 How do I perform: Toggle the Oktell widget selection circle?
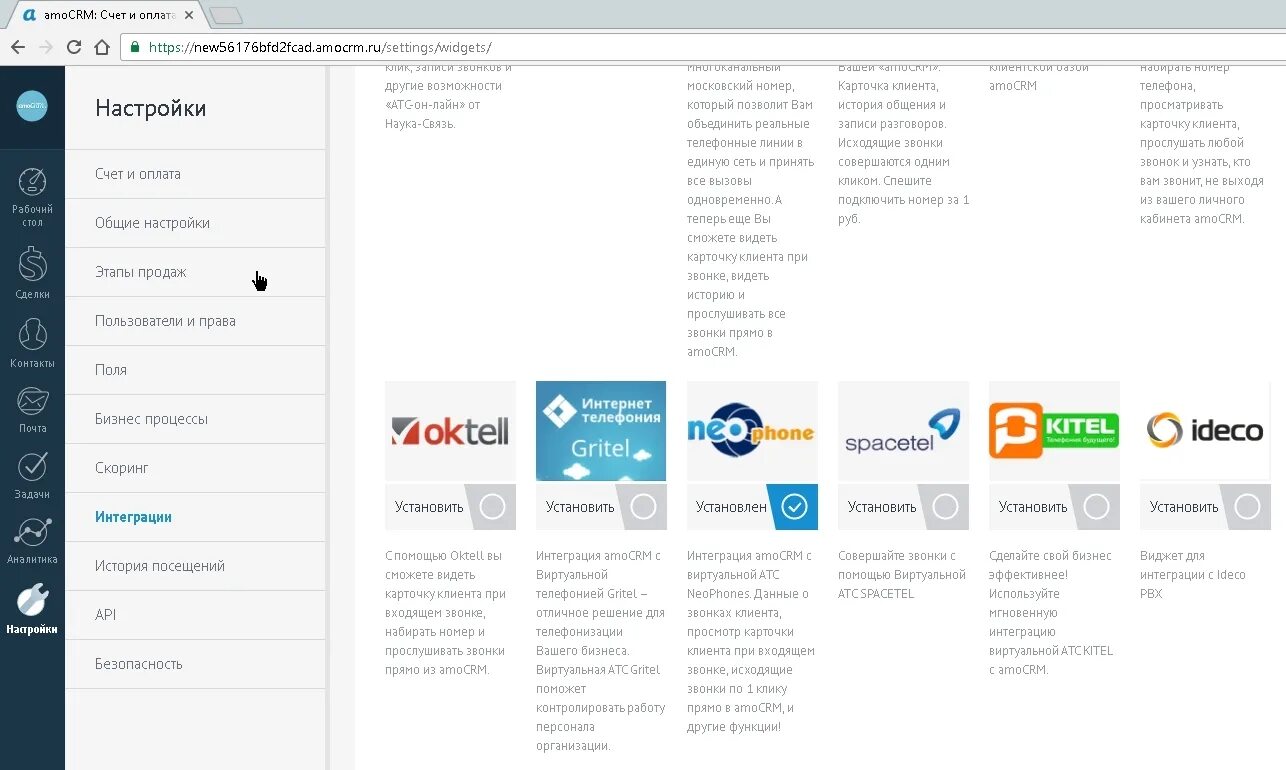[491, 507]
